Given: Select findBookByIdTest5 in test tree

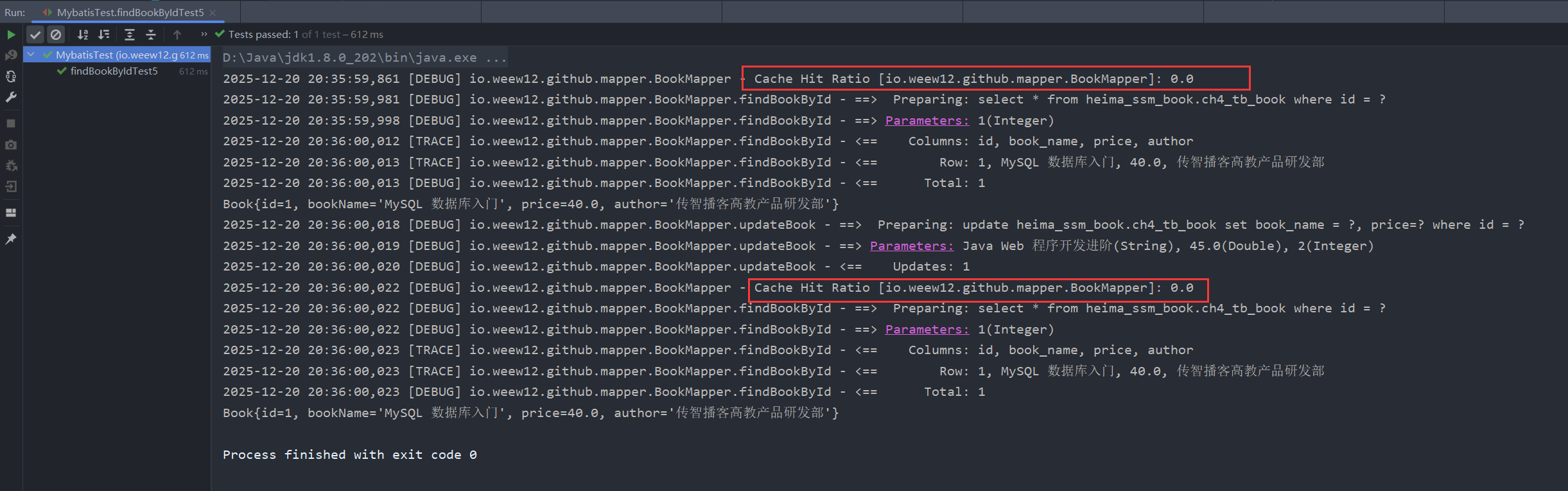Looking at the screenshot, I should click(114, 71).
